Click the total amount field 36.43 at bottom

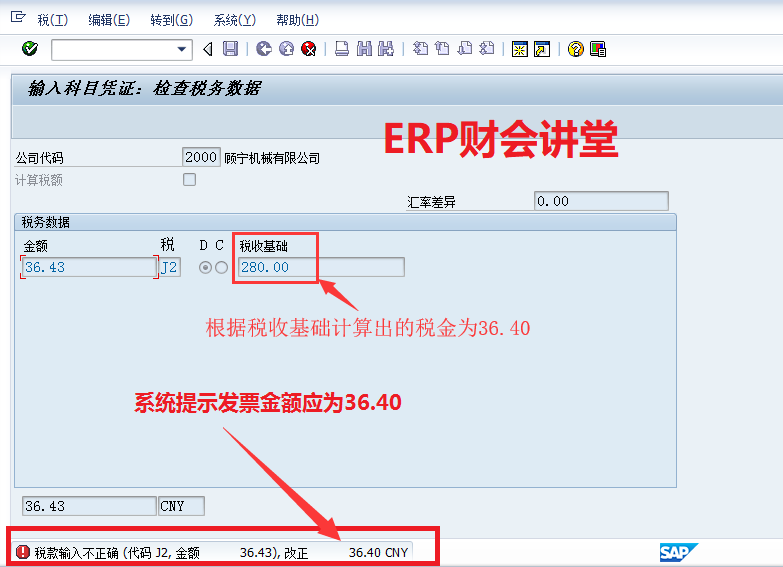point(89,506)
